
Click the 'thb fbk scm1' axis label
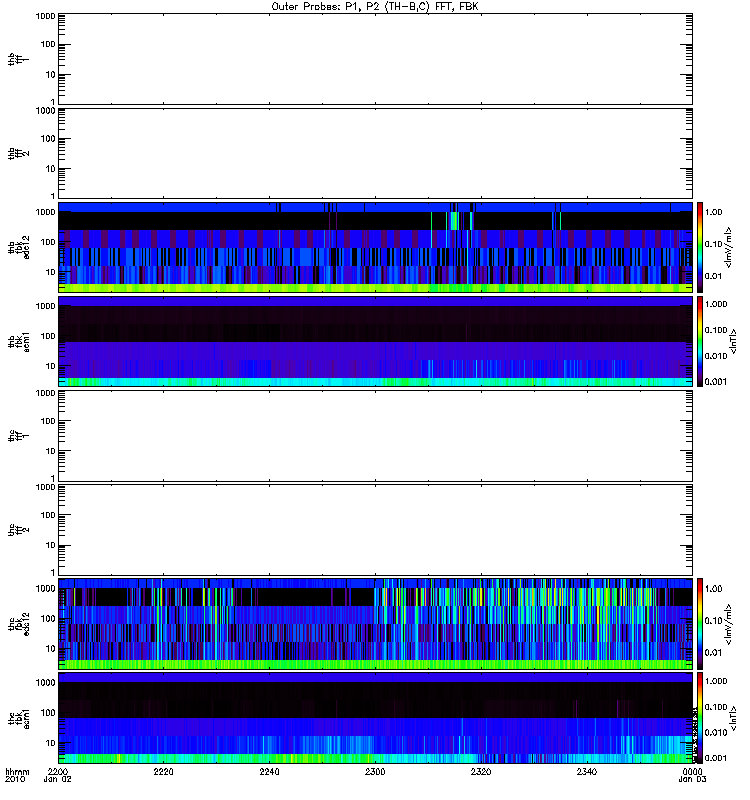tap(19, 341)
